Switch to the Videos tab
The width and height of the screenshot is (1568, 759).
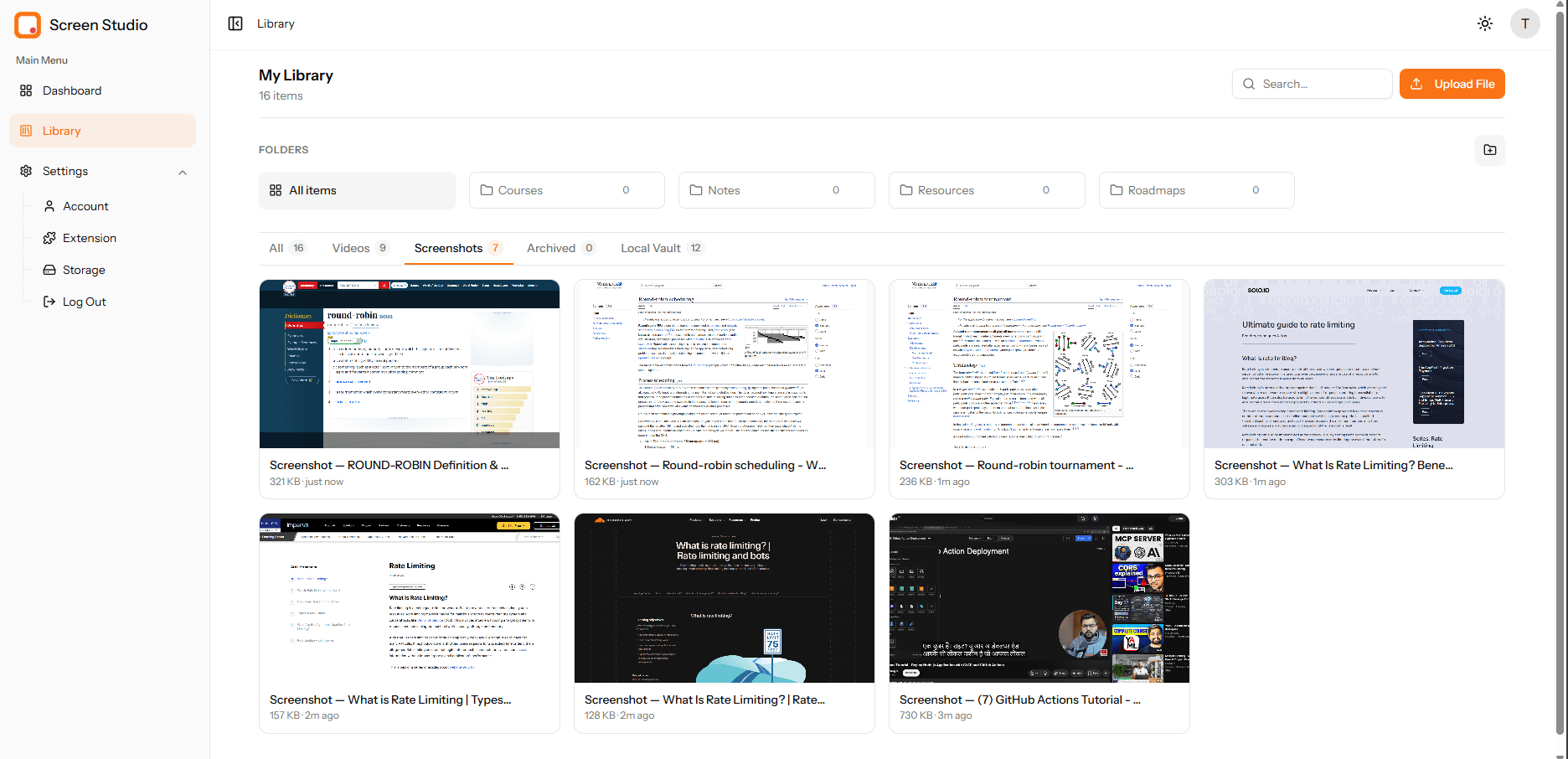pyautogui.click(x=360, y=248)
